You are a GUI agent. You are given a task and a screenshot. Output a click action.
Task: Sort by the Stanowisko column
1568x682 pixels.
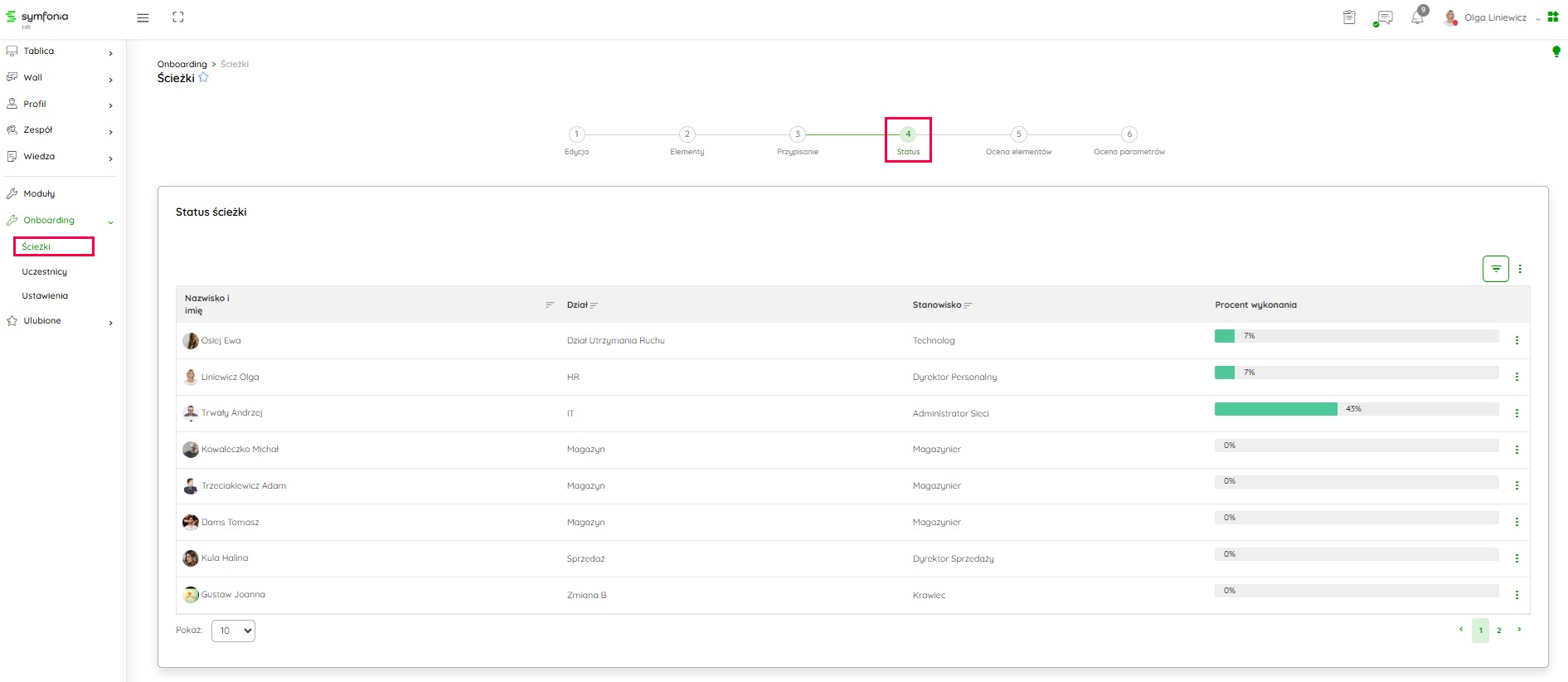968,305
